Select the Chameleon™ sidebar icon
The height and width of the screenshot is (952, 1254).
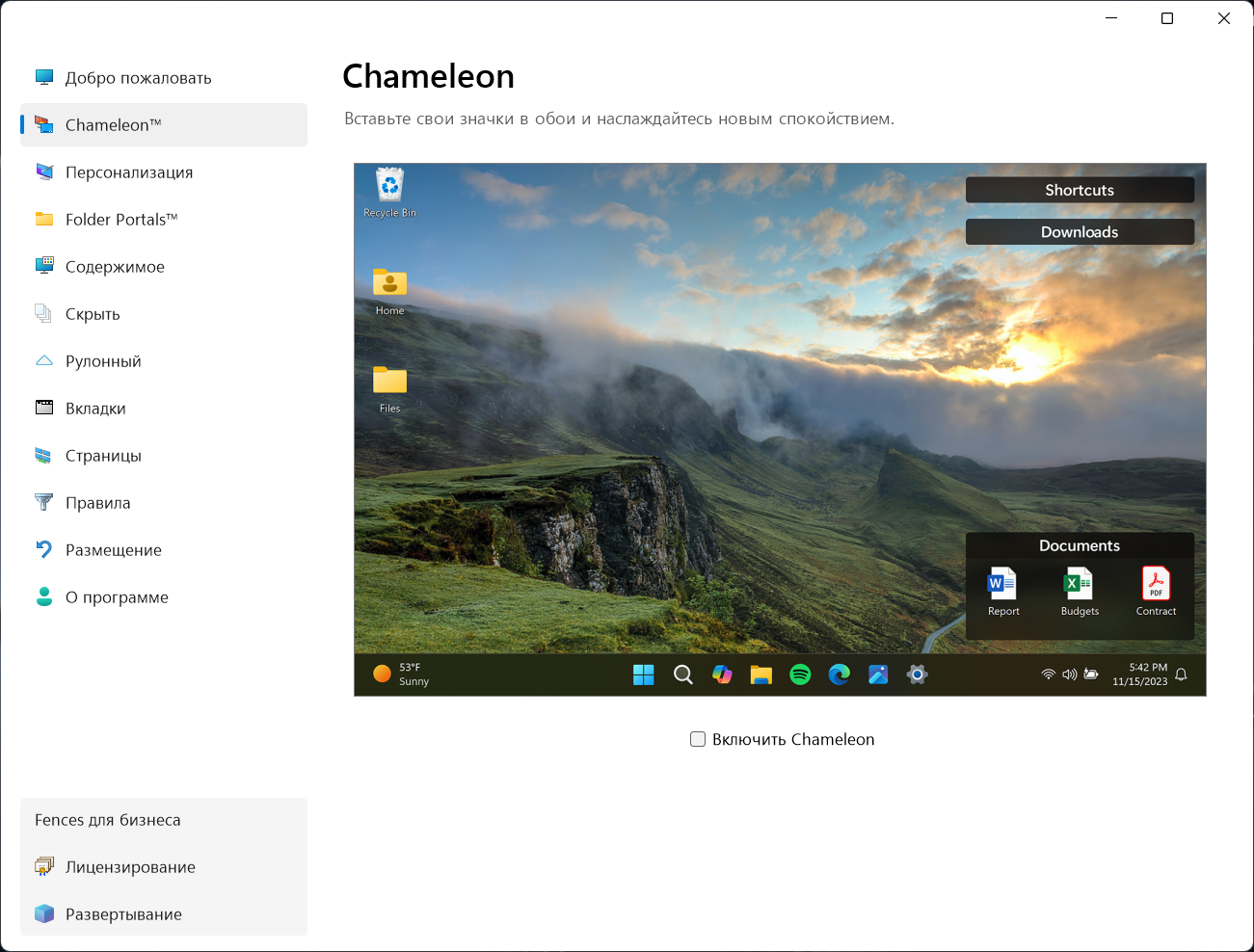pos(44,124)
